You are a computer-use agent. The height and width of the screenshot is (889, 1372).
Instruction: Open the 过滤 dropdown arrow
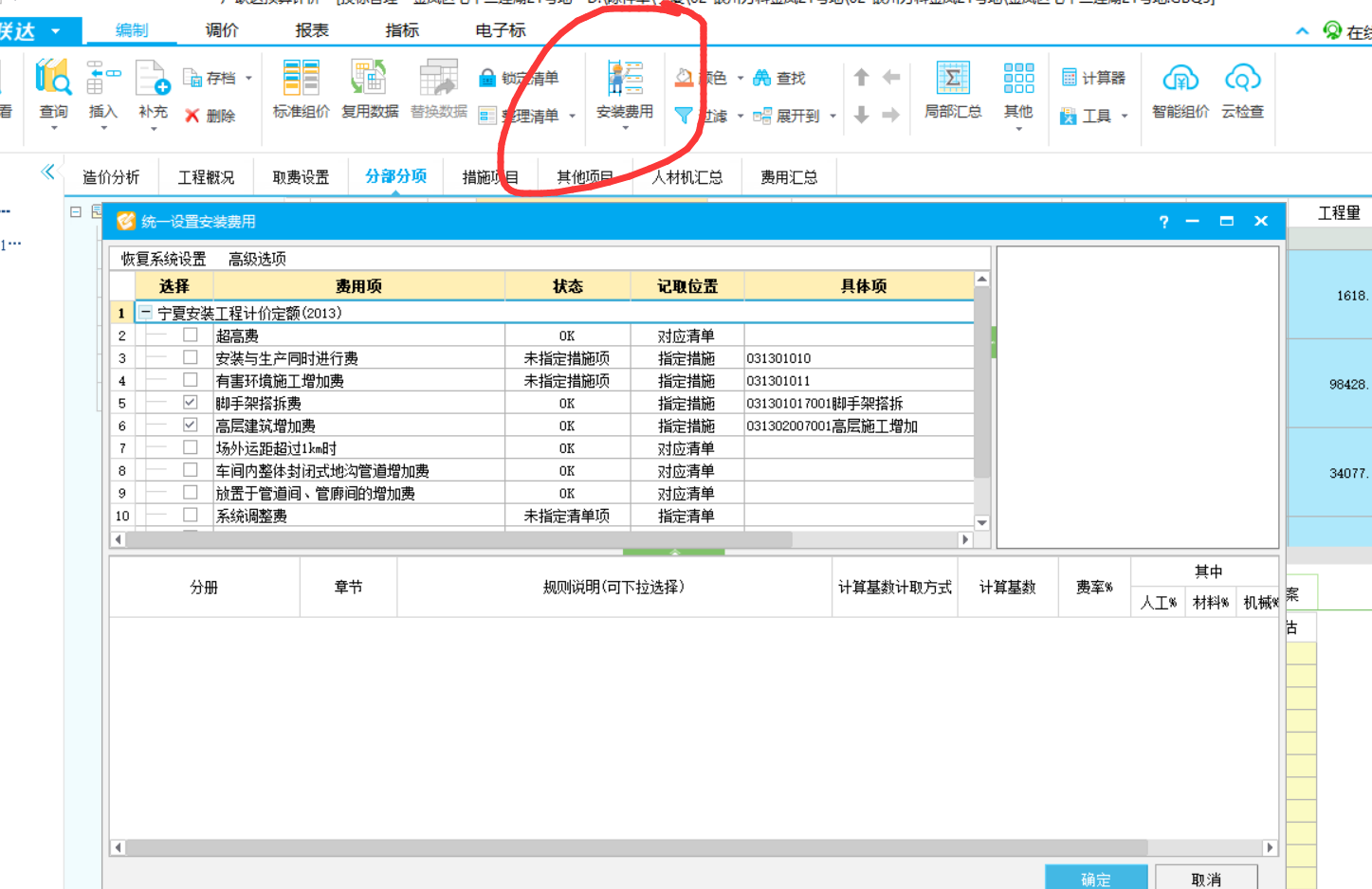pos(741,116)
